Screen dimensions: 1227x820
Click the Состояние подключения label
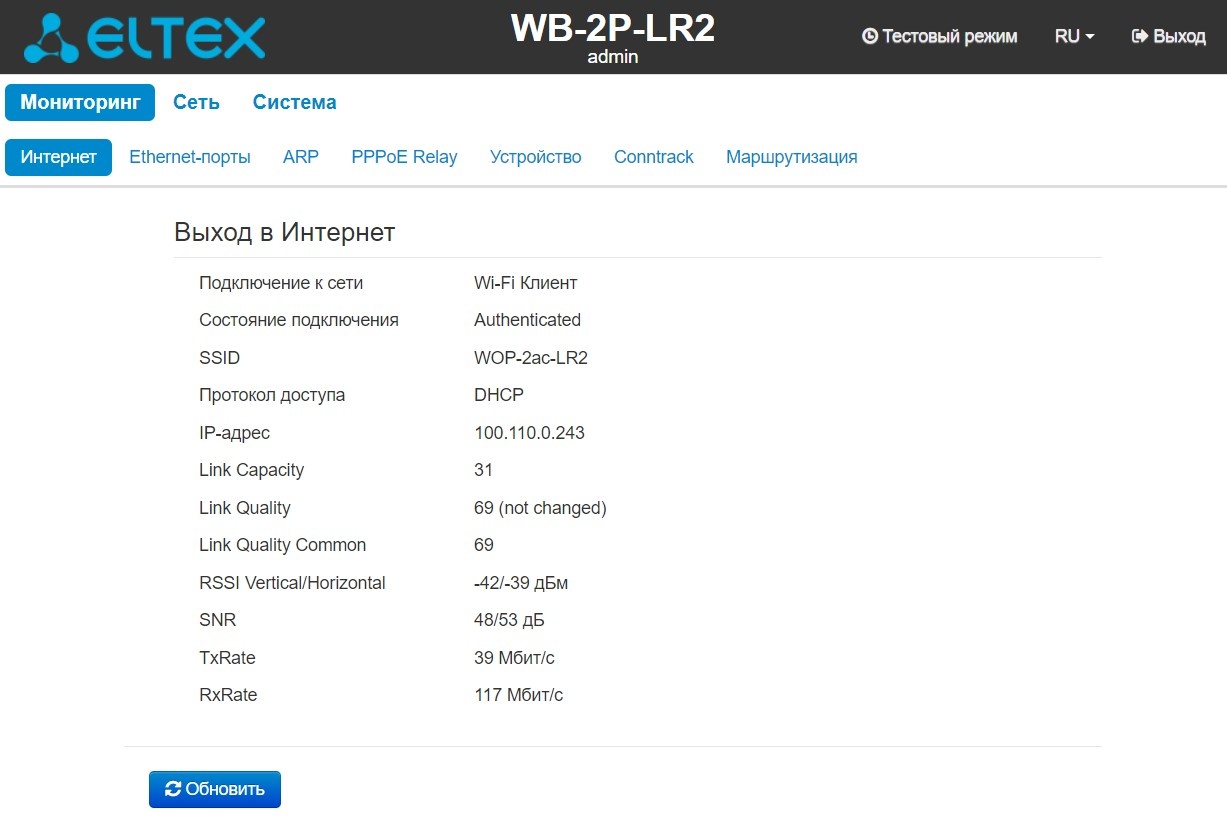coord(299,320)
